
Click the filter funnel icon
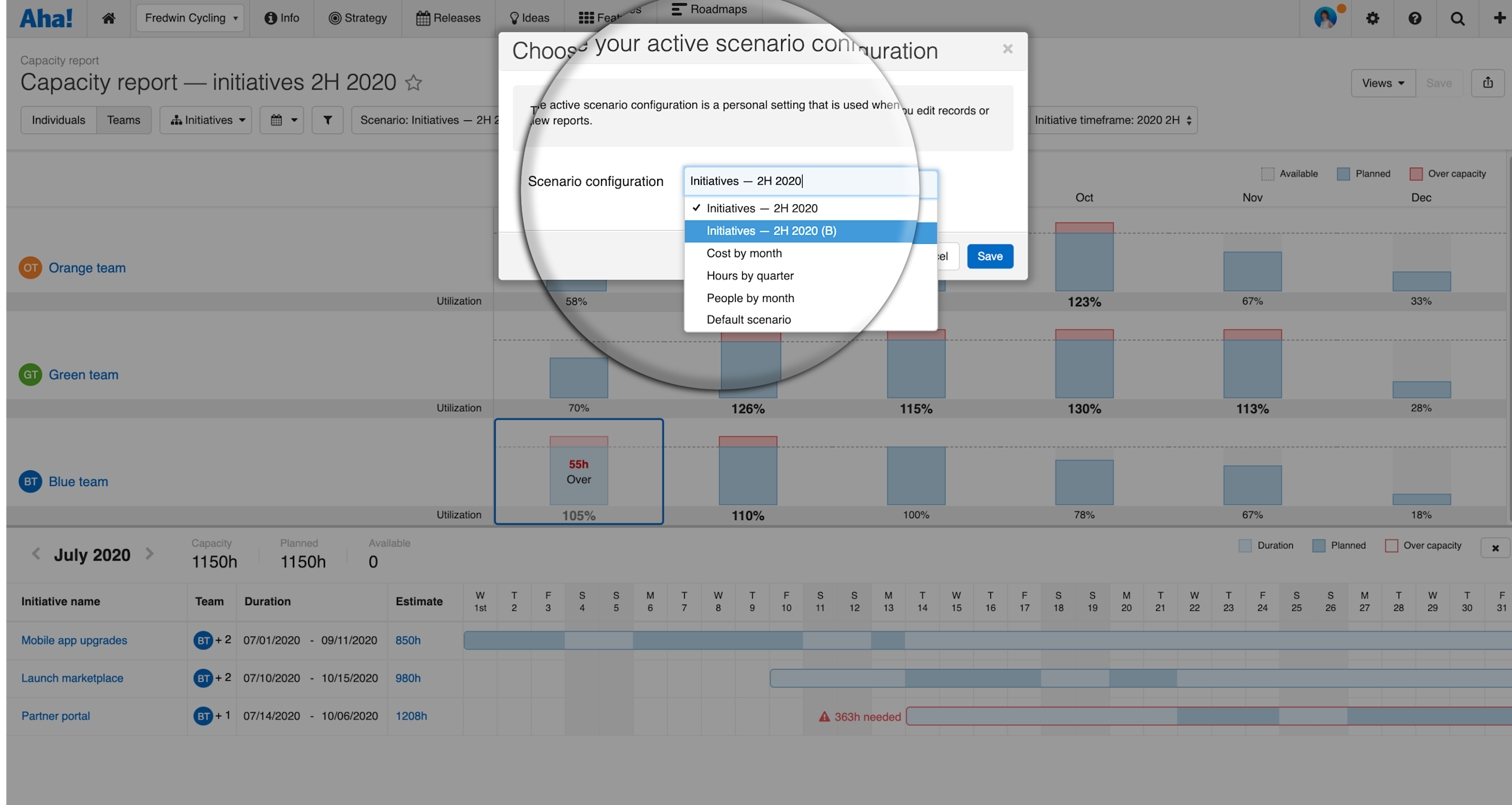[x=327, y=120]
